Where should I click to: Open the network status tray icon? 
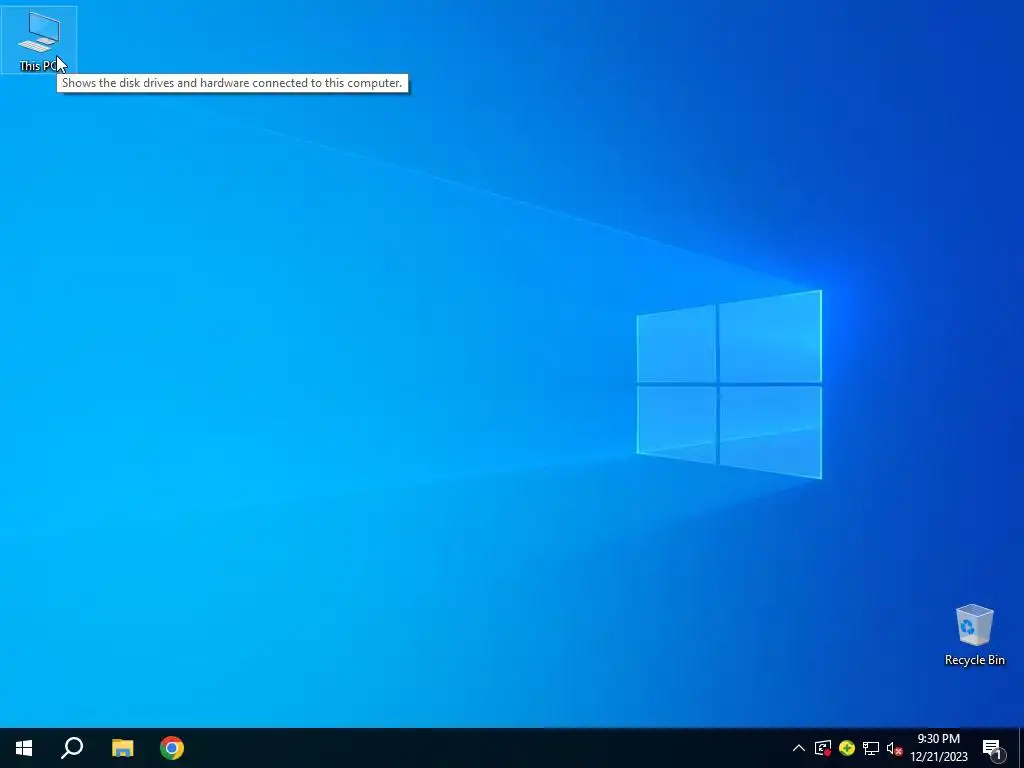871,748
